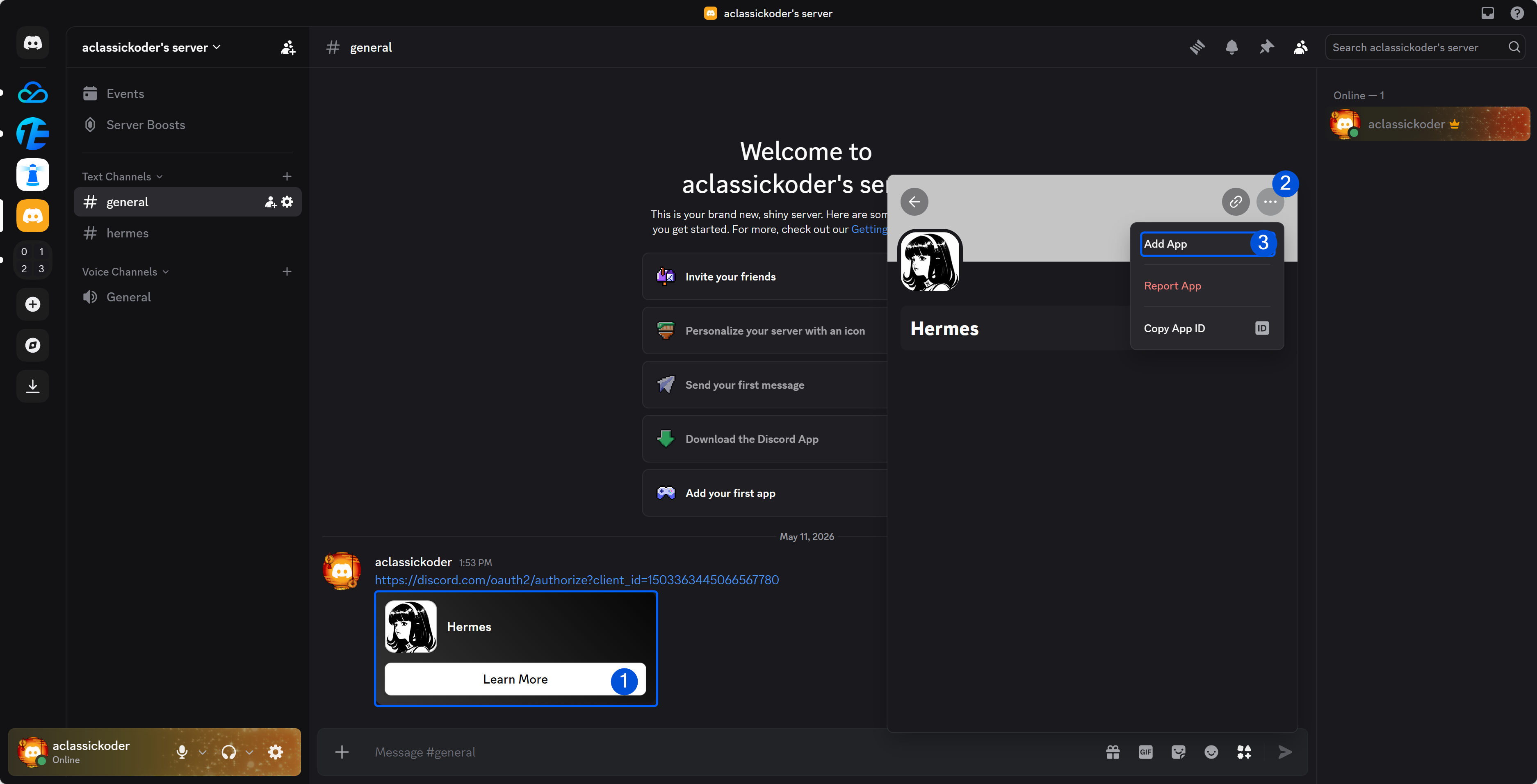
Task: Join the General voice channel
Action: 187,297
